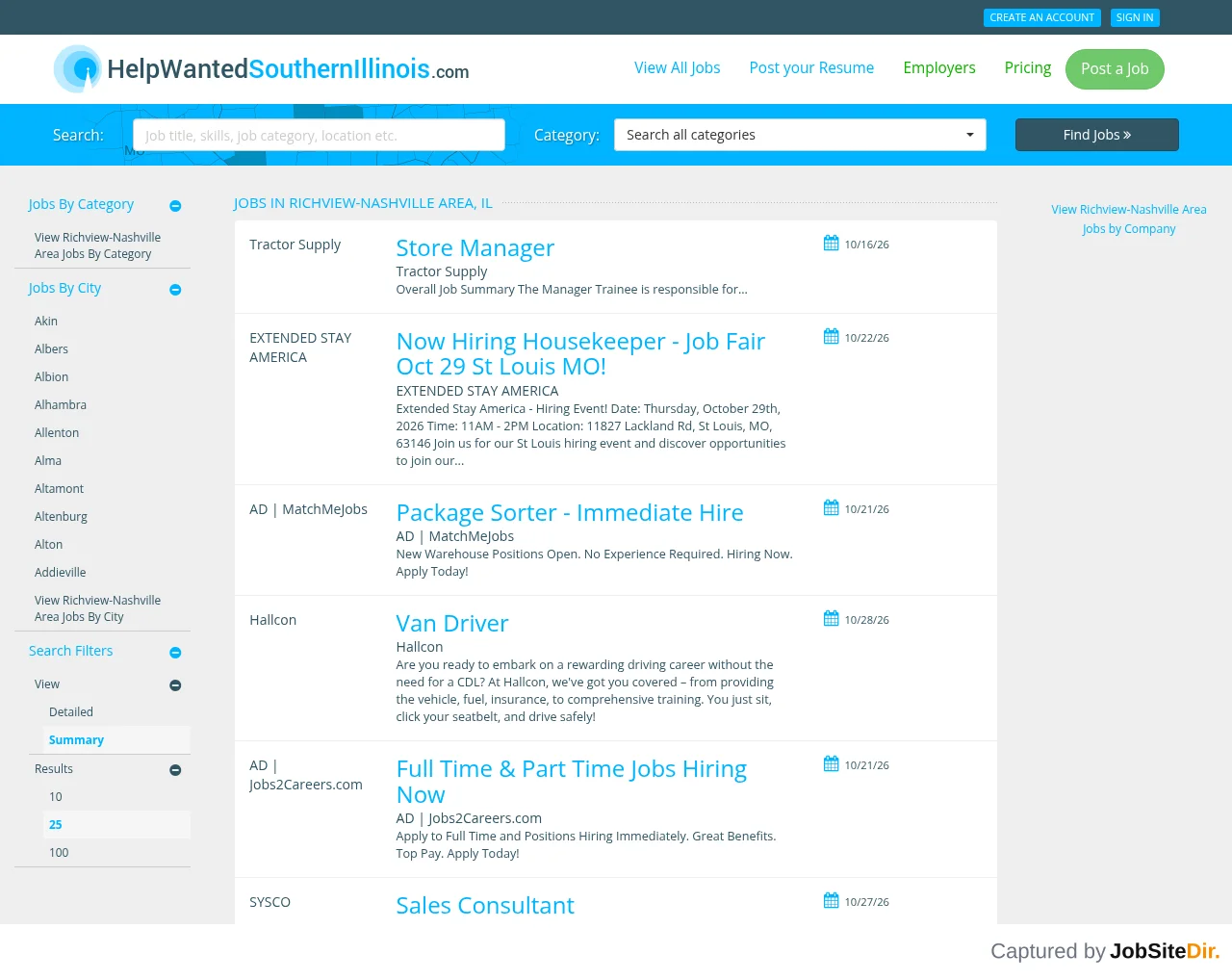Click calendar icon beside 10/16/26 date
The width and height of the screenshot is (1232, 980).
pos(832,244)
